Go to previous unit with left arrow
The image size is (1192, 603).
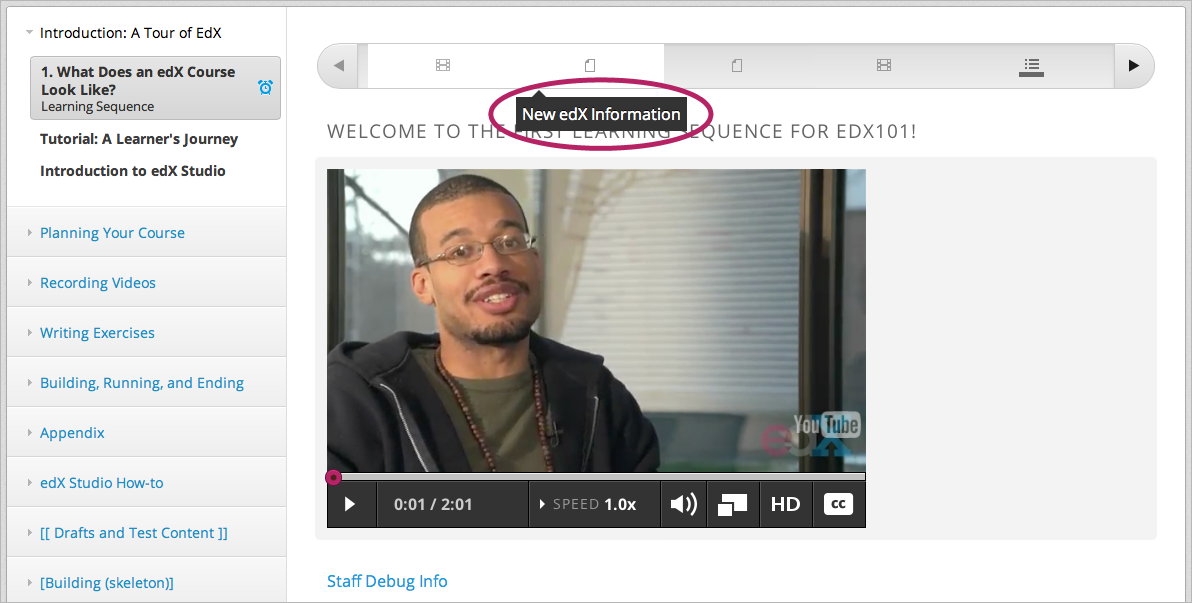(x=339, y=66)
